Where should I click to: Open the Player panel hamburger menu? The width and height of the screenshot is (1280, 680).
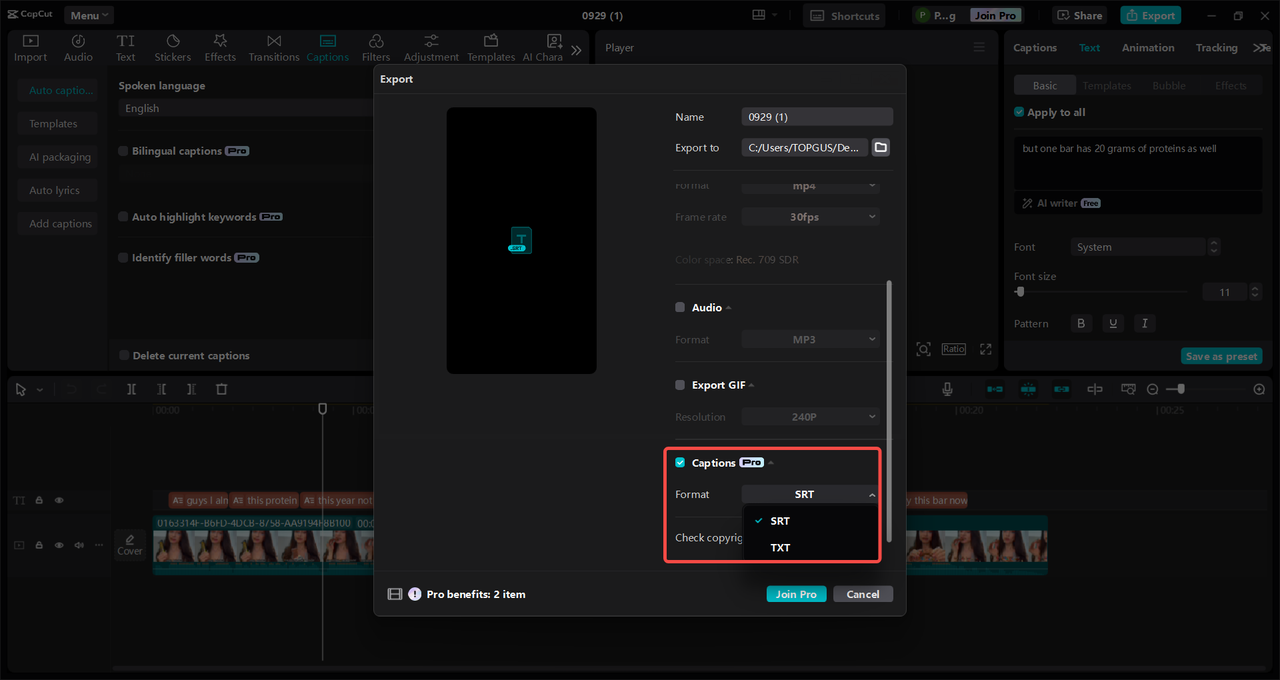click(x=979, y=47)
